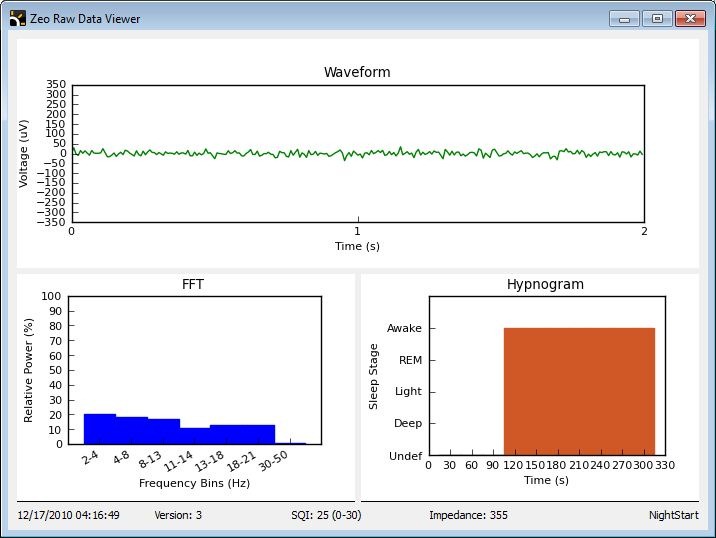Click the SQI: 25 (0-30) status text
Viewport: 716px width, 538px height.
[x=326, y=515]
